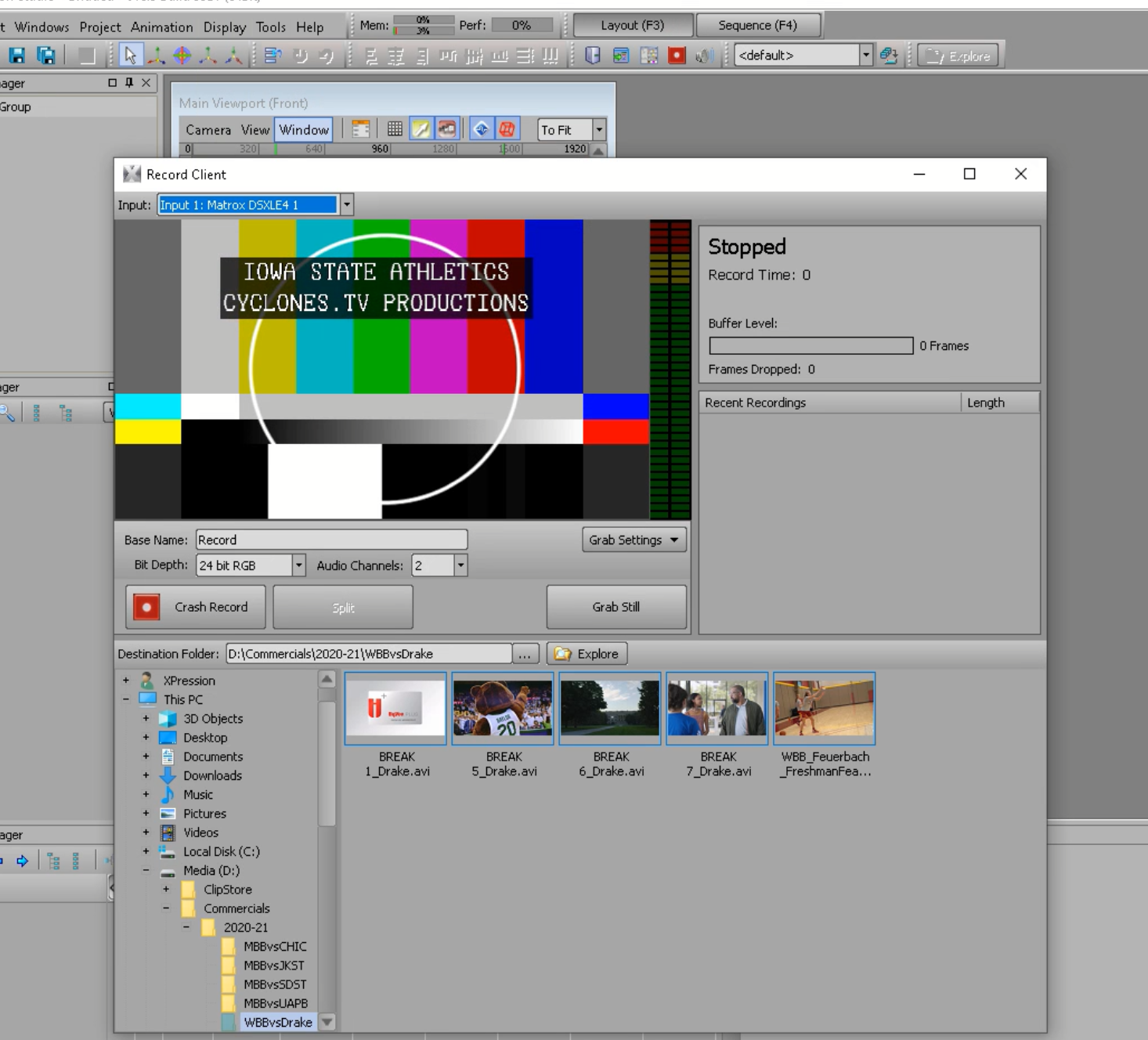Click the Save project icon

pyautogui.click(x=17, y=56)
